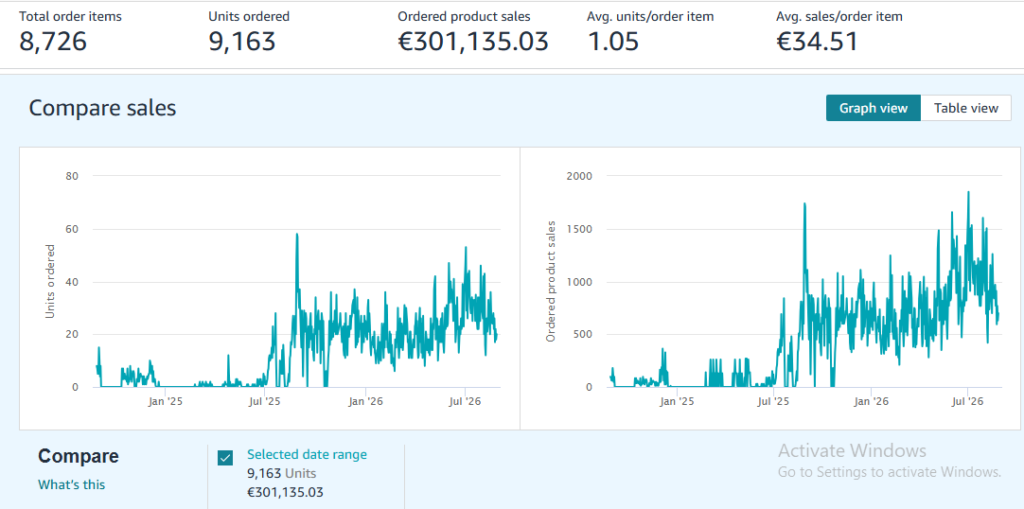Click the Ordered product sales axis label
1024x509 pixels.
(551, 282)
